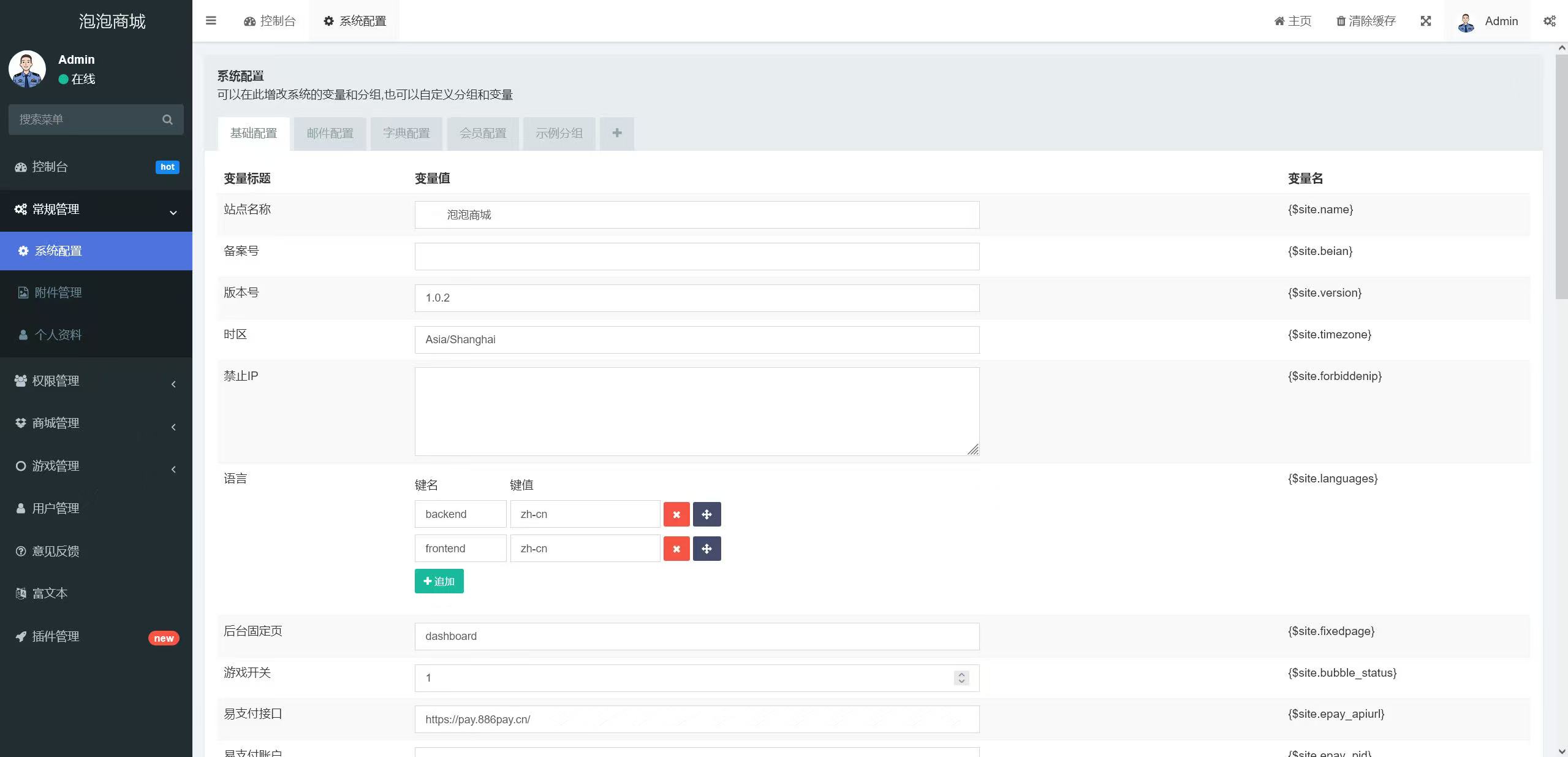Switch to the 邮件配置 tab

coord(330,133)
